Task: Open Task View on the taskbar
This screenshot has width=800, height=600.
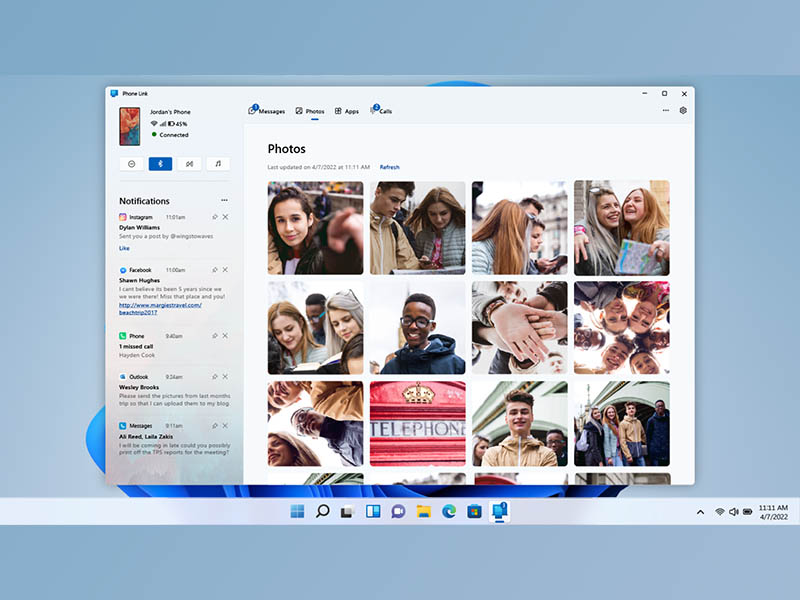Action: (347, 511)
